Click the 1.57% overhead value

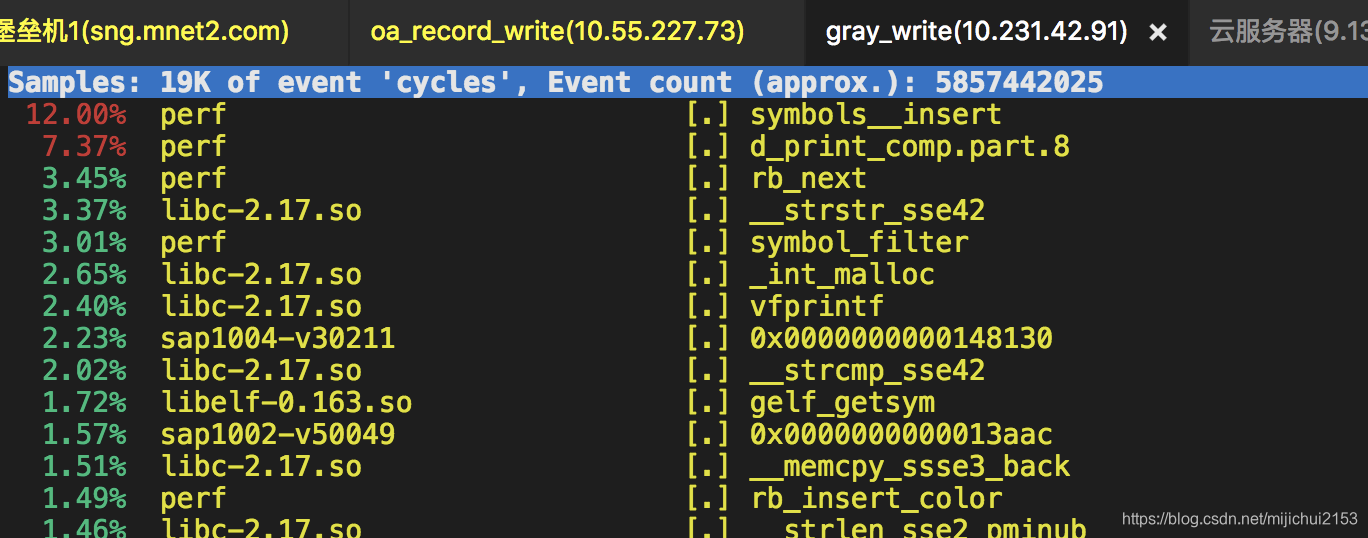(x=84, y=435)
